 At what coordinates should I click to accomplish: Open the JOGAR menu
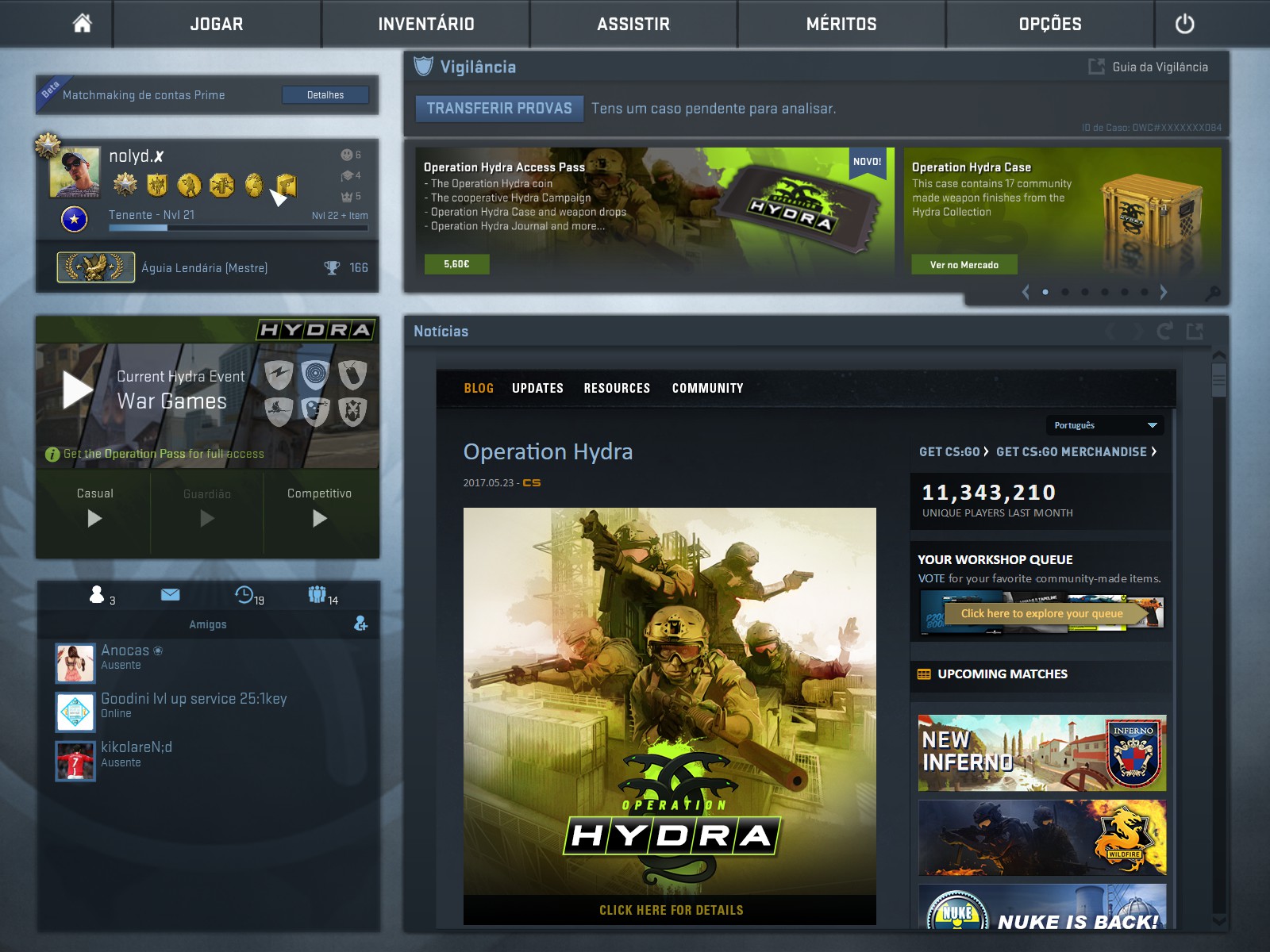click(x=217, y=24)
